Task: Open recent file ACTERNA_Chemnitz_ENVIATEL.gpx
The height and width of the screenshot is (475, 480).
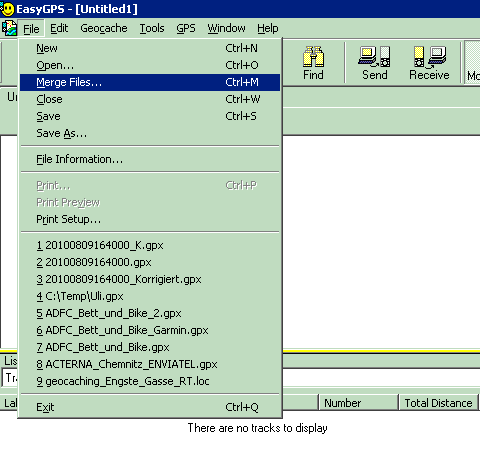Action: click(x=150, y=364)
